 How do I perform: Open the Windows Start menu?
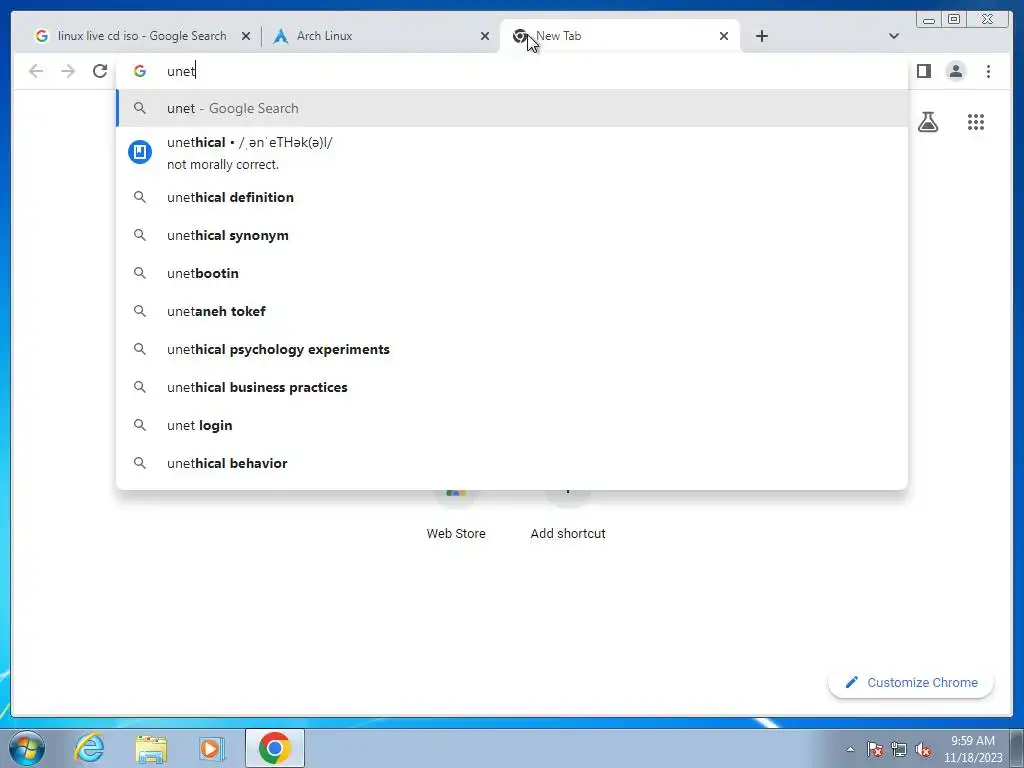click(27, 748)
